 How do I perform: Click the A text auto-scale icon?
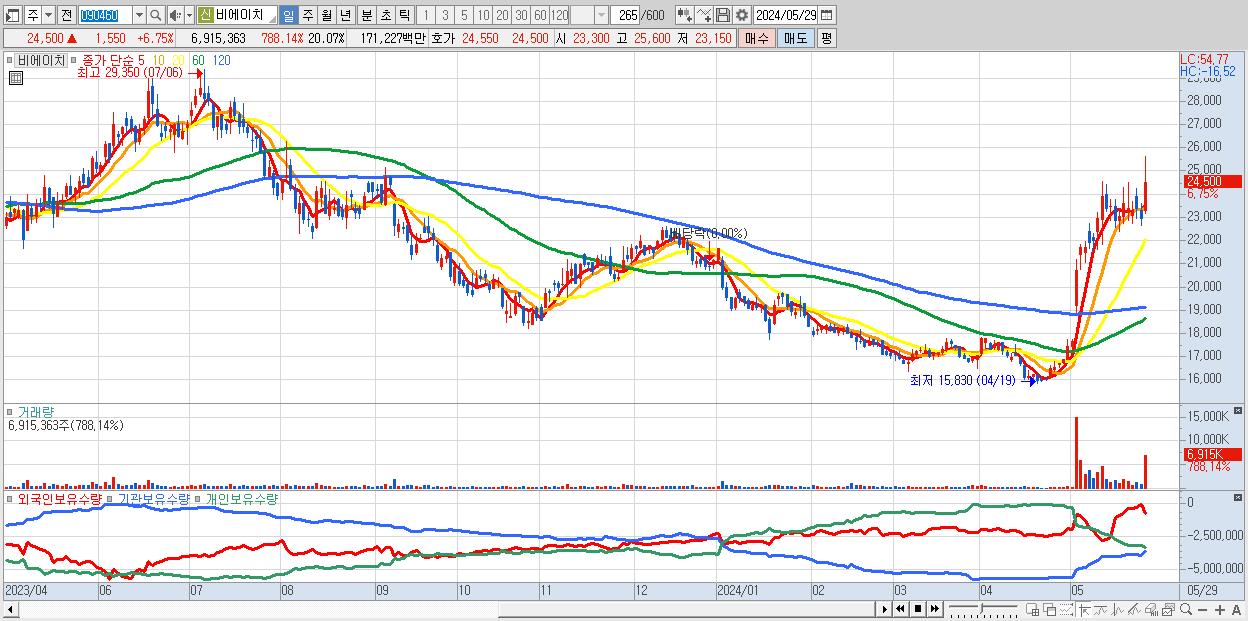pos(1236,610)
